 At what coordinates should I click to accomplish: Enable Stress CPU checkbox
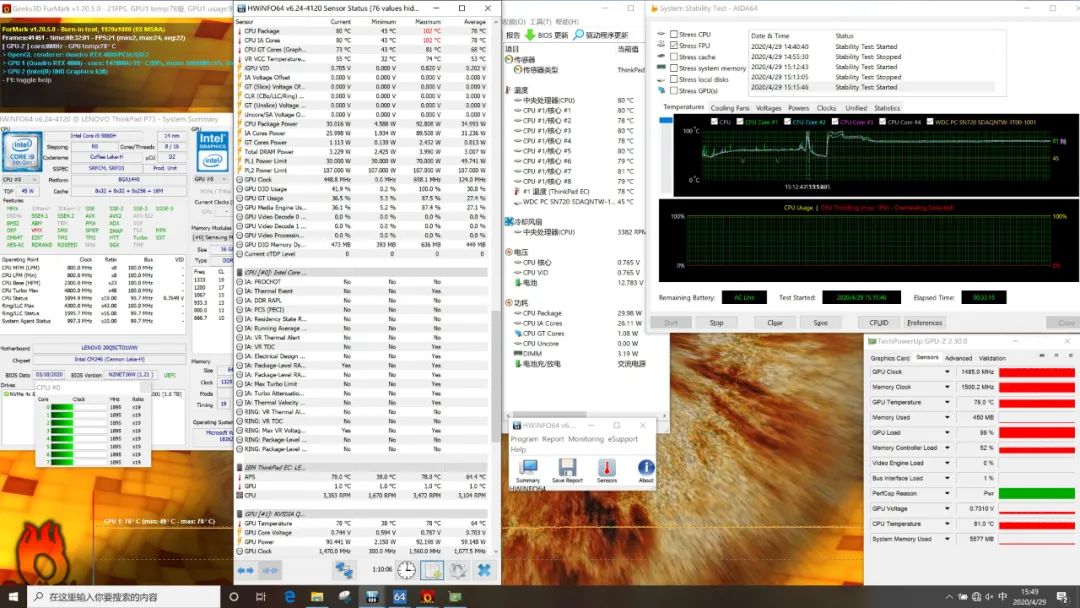tap(674, 34)
